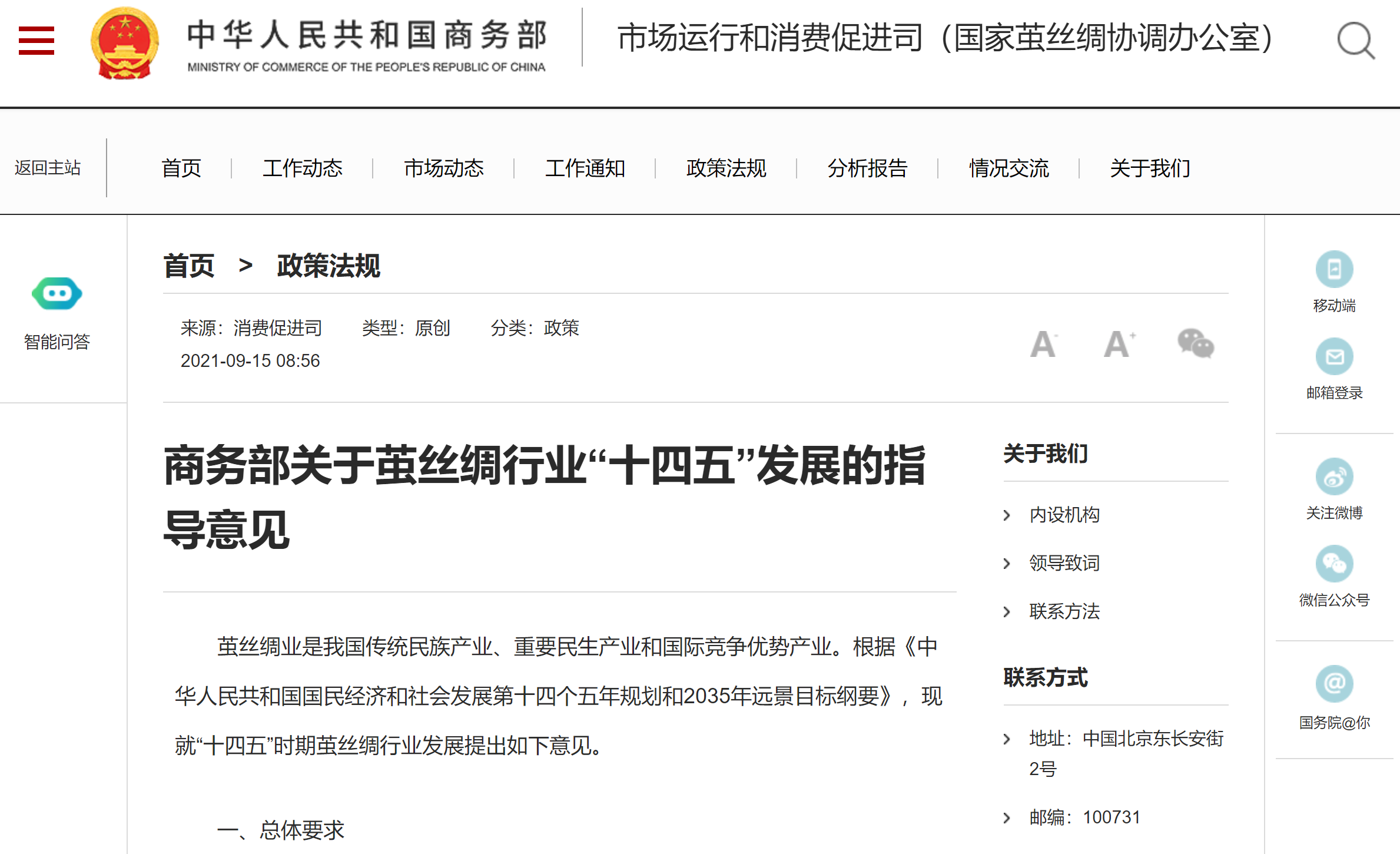Return to main site via 返回主站
The height and width of the screenshot is (854, 1400).
tap(48, 168)
